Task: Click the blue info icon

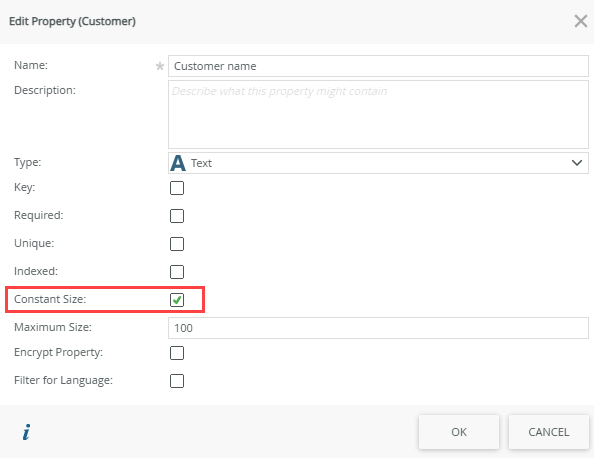Action: (27, 432)
